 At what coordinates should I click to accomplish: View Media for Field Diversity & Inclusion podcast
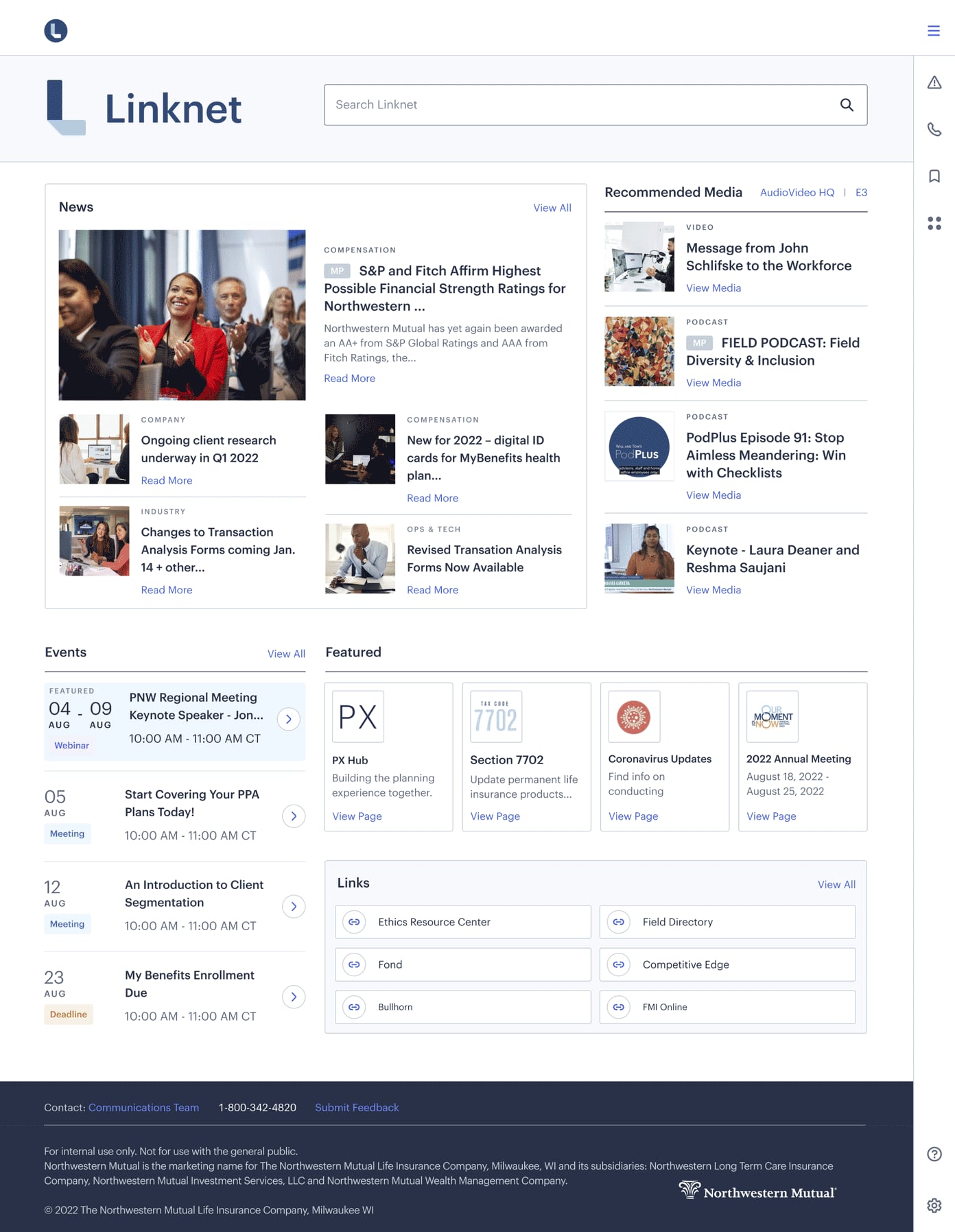[714, 383]
